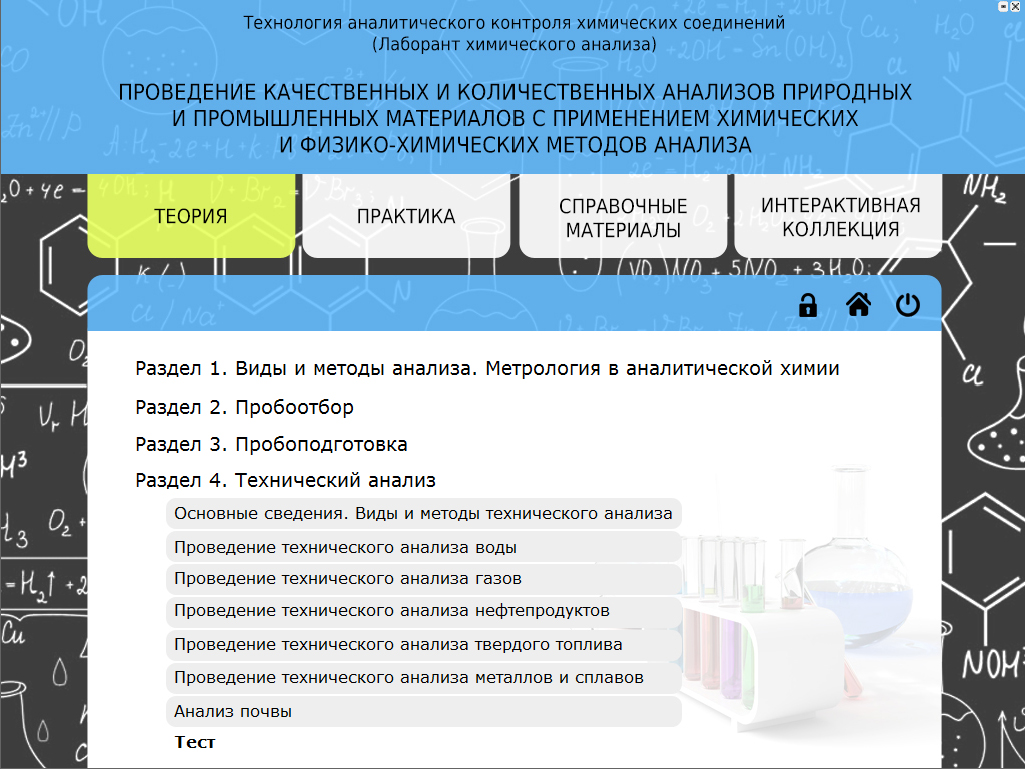Click the padlock lock icon

tap(808, 305)
